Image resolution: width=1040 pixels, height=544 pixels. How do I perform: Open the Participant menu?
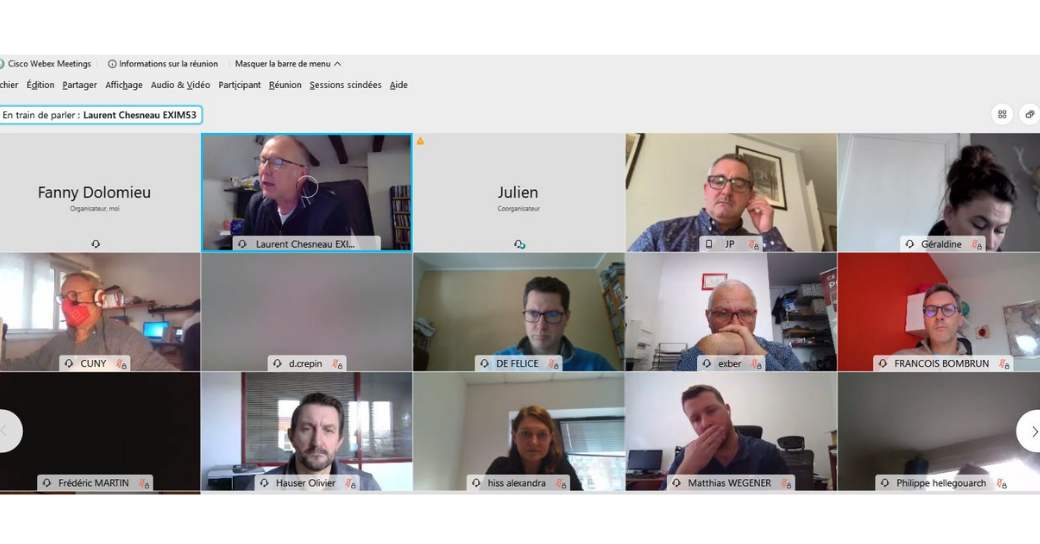(x=239, y=85)
